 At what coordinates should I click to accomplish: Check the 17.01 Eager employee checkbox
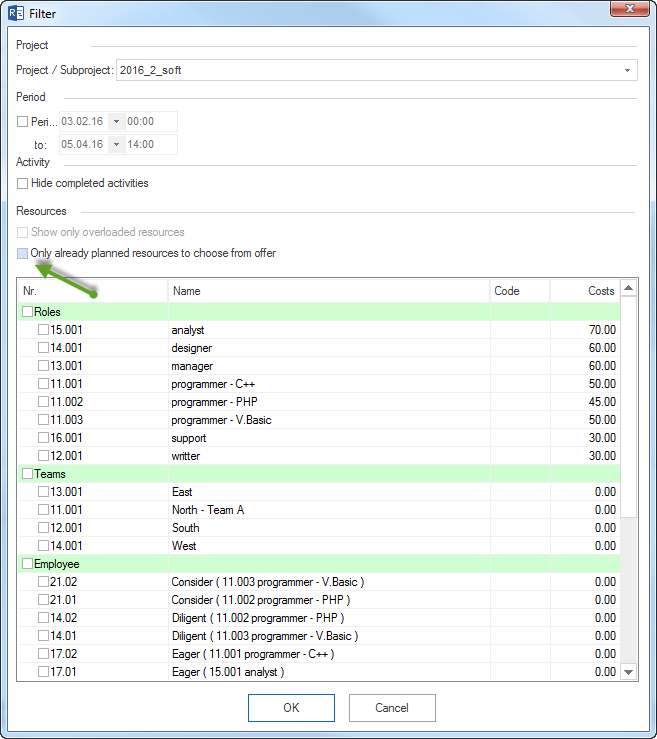tap(43, 672)
